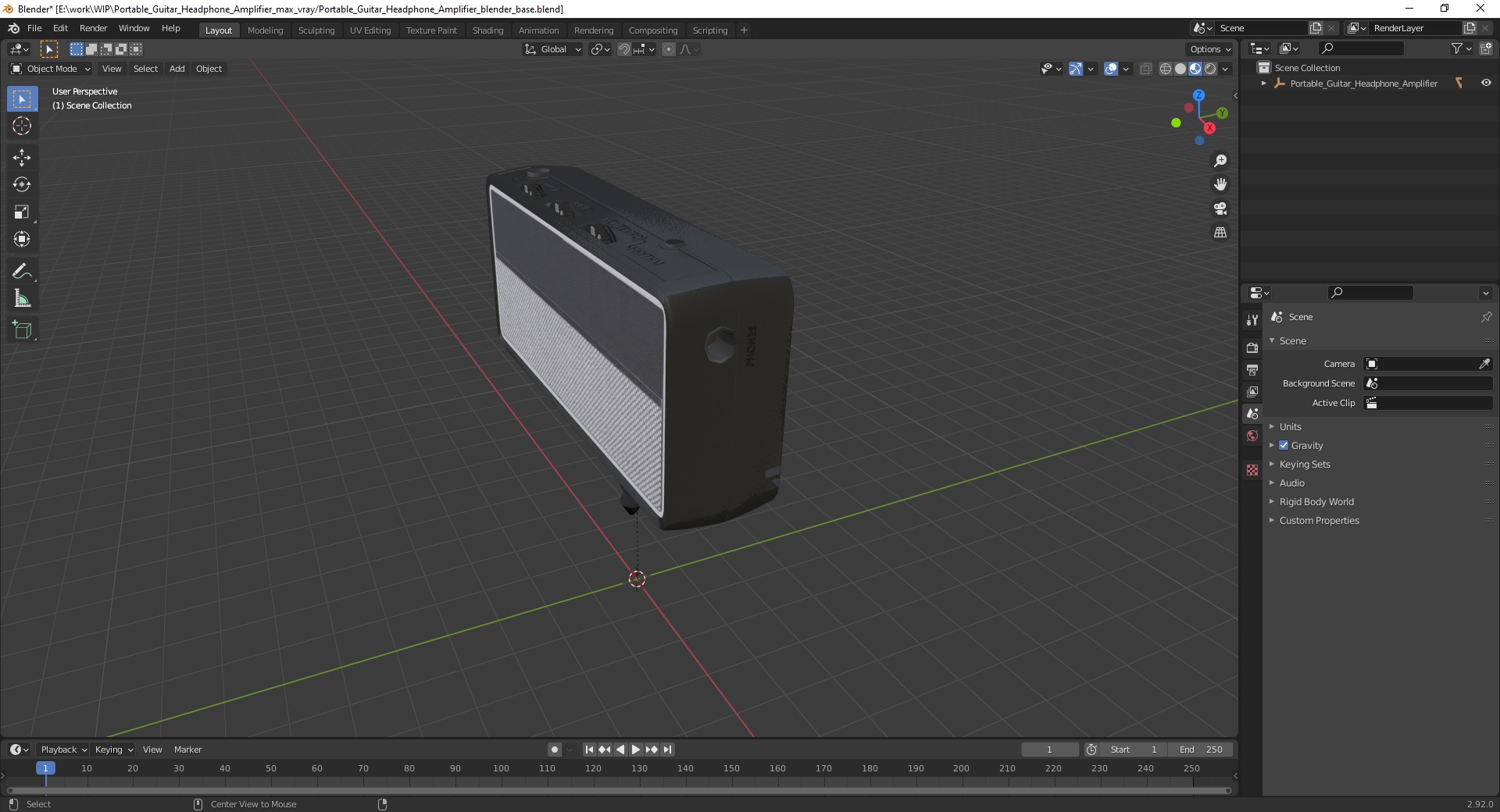Select the Annotate pencil tool
The height and width of the screenshot is (812, 1500).
[22, 272]
